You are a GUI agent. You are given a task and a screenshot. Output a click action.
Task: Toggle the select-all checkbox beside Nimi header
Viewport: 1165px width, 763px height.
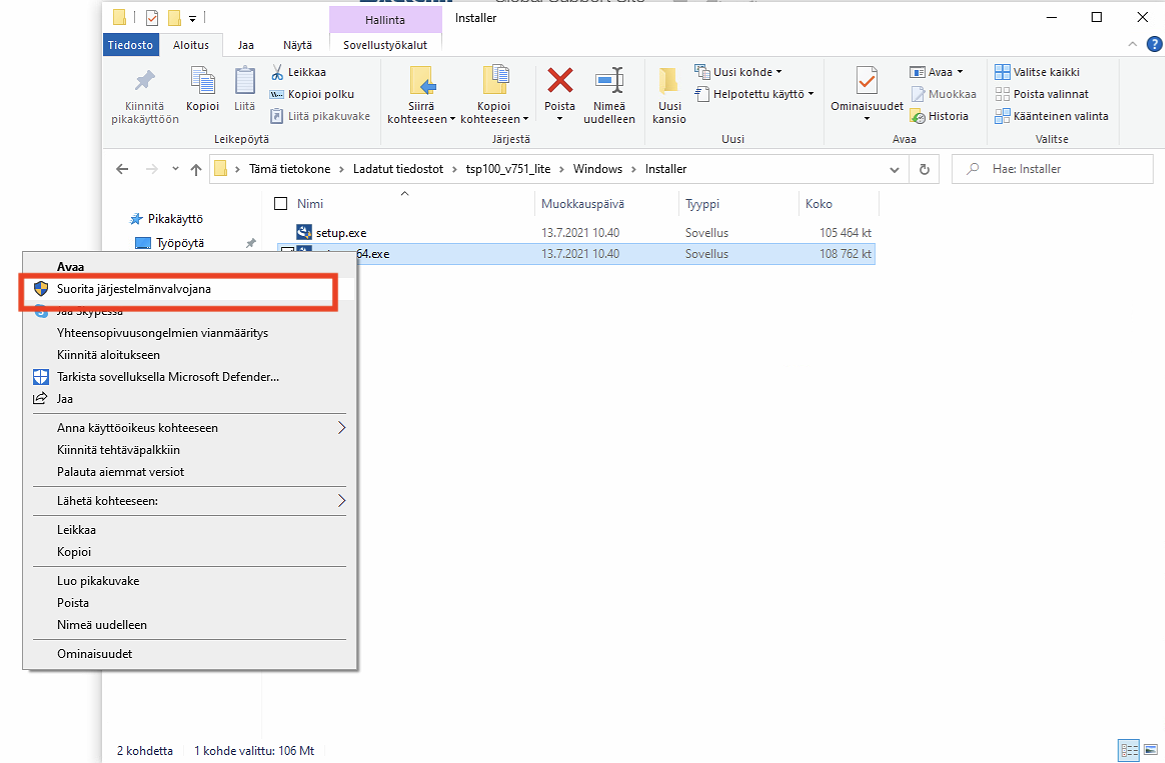coord(281,203)
